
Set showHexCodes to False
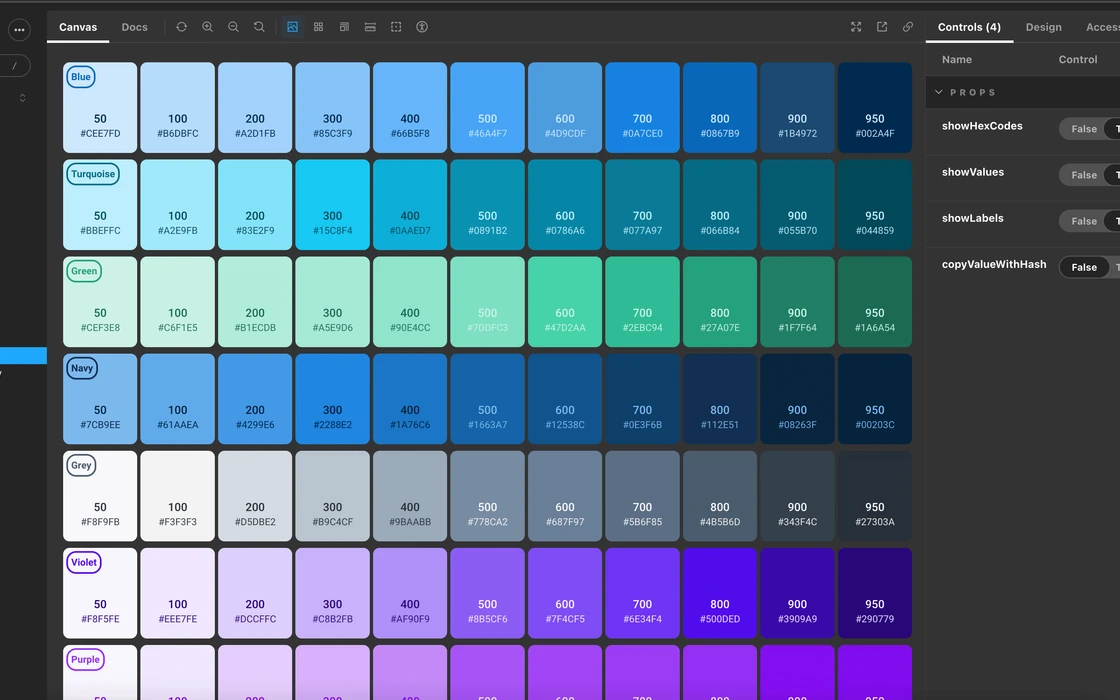coord(1084,129)
